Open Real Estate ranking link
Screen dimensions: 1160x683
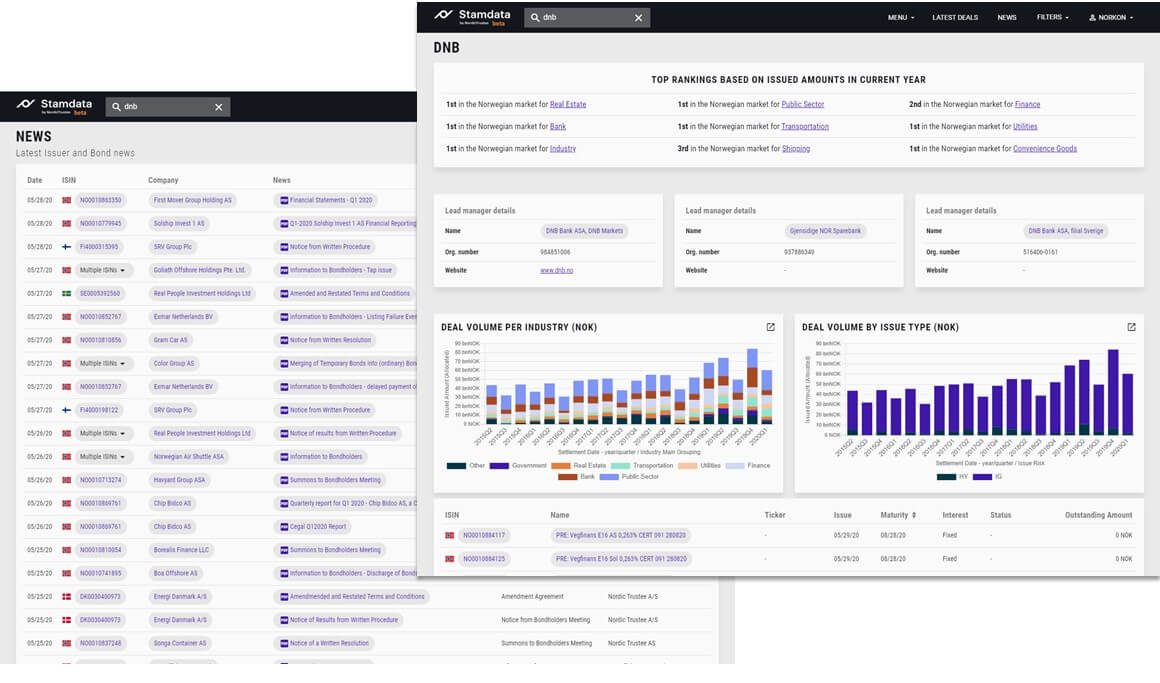(x=567, y=105)
